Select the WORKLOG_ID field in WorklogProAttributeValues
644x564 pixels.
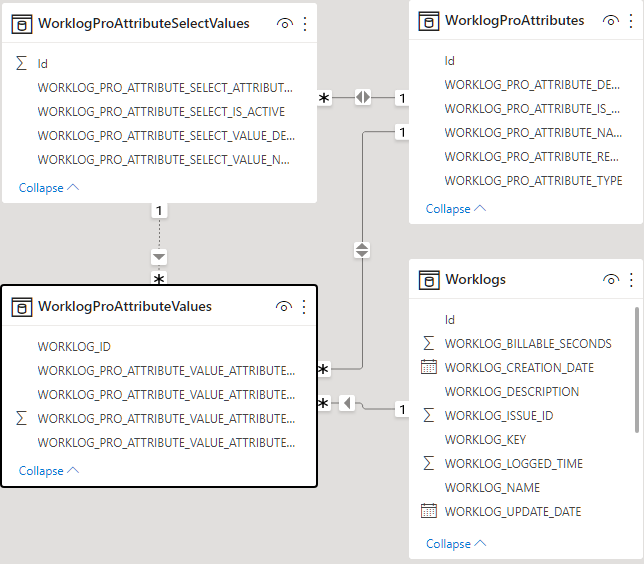pyautogui.click(x=74, y=347)
